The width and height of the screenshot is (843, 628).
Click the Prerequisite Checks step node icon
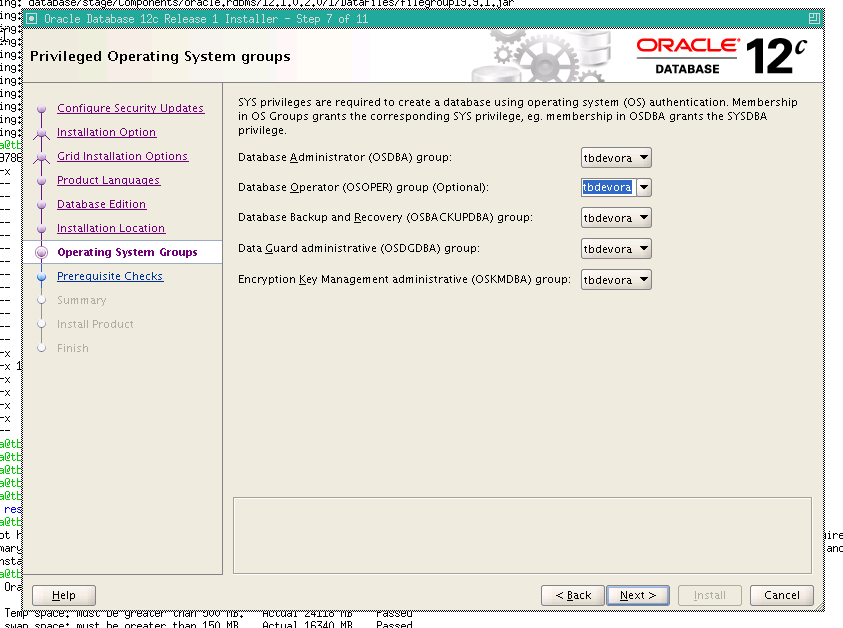(x=41, y=276)
